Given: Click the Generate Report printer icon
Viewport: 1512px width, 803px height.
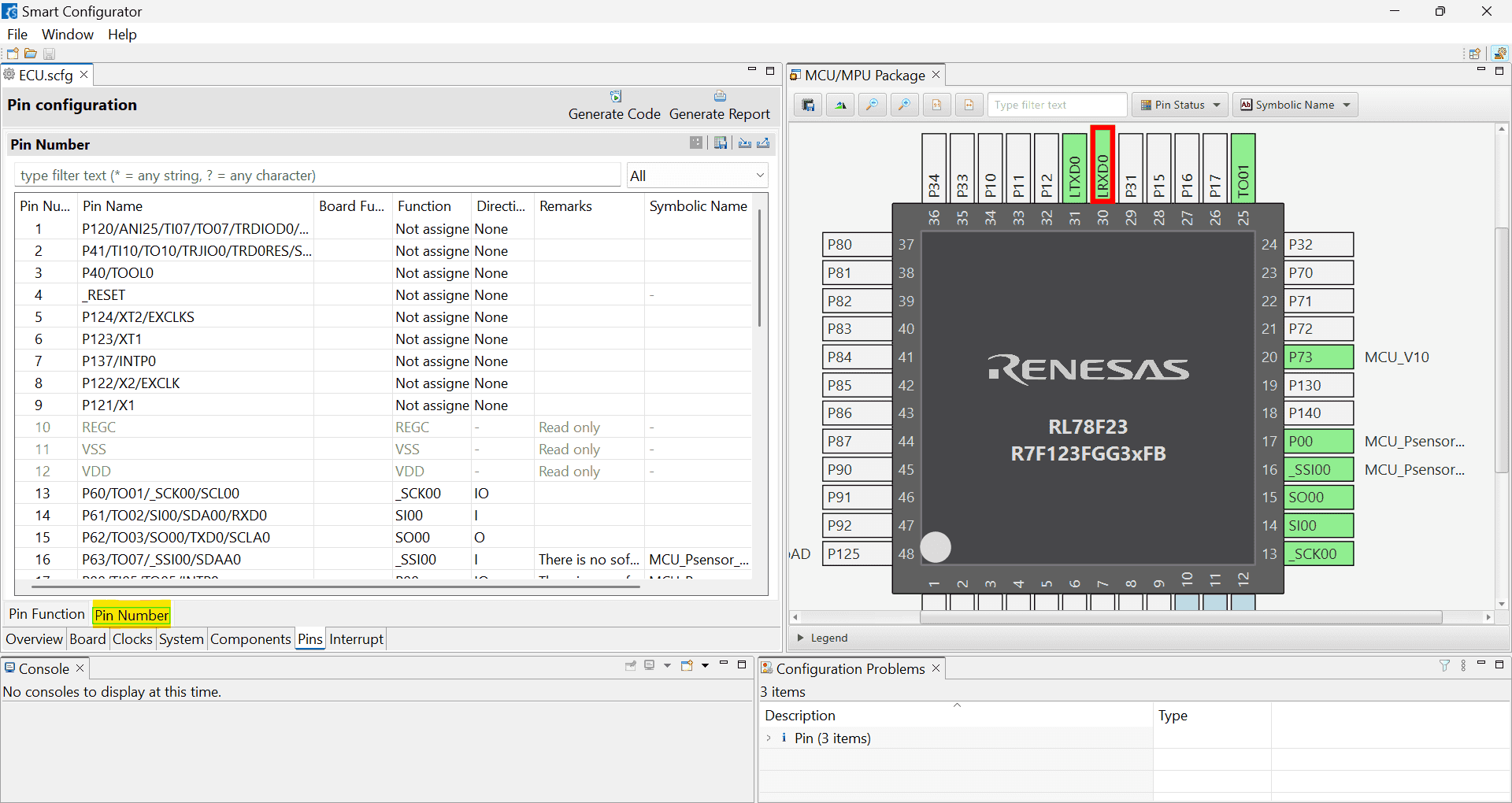Looking at the screenshot, I should click(x=719, y=97).
